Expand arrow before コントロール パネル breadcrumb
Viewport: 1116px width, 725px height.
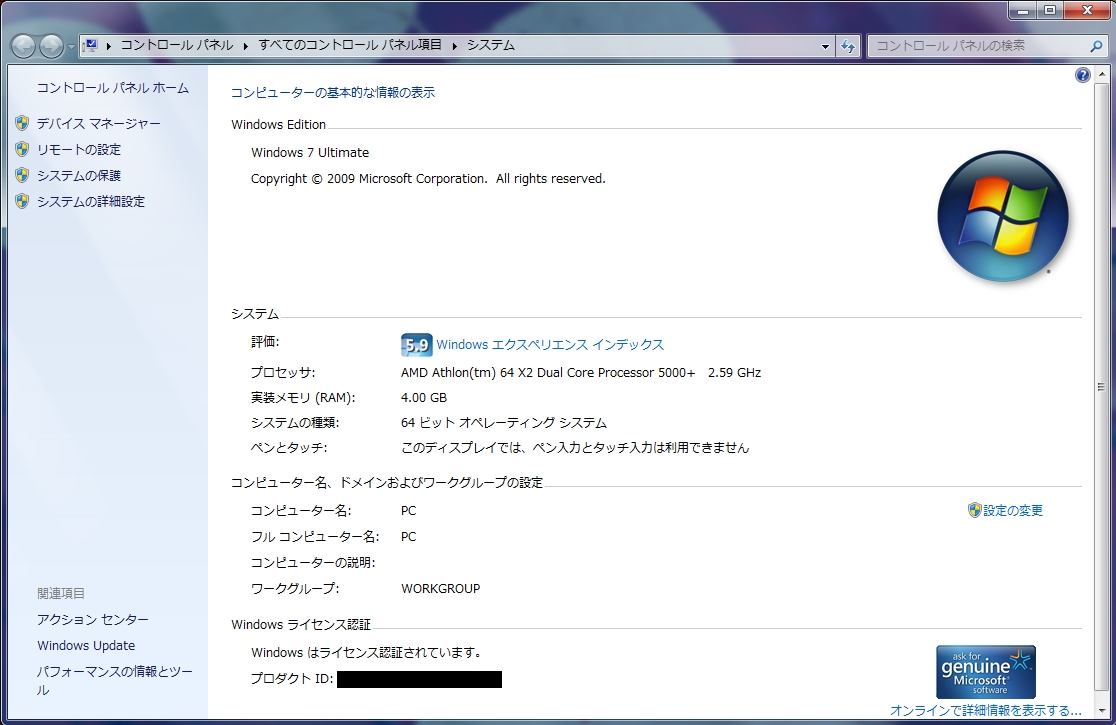tap(109, 46)
